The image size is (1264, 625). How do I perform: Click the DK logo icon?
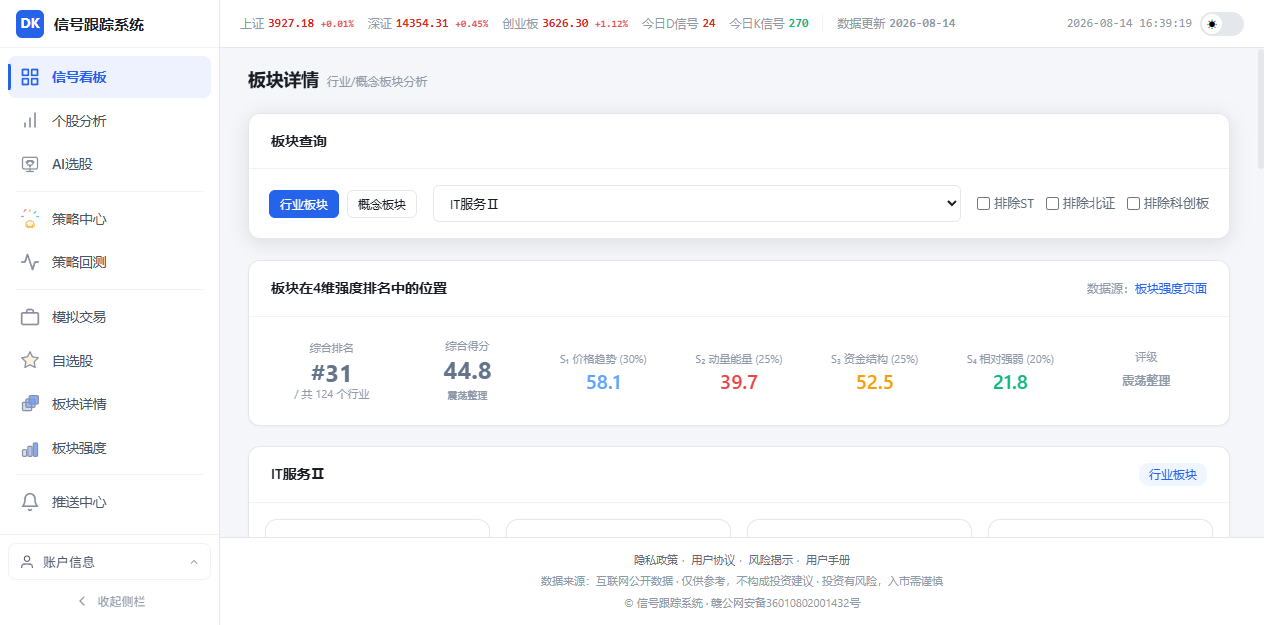pyautogui.click(x=30, y=24)
